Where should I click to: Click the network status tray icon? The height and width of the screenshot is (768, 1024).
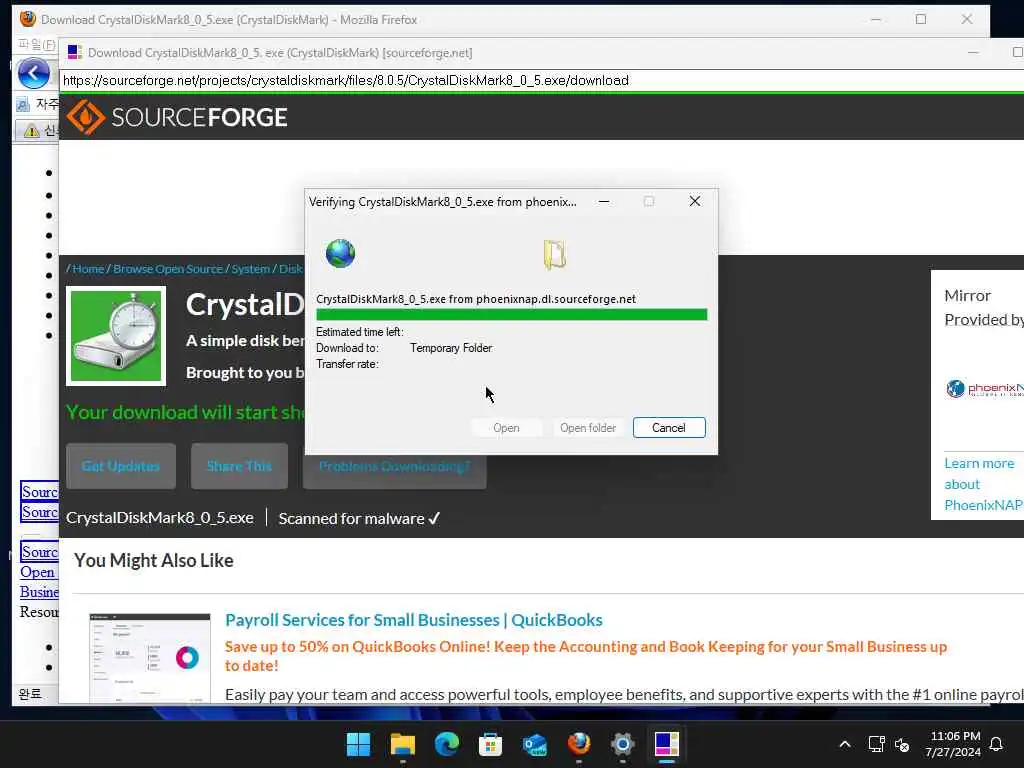(876, 744)
